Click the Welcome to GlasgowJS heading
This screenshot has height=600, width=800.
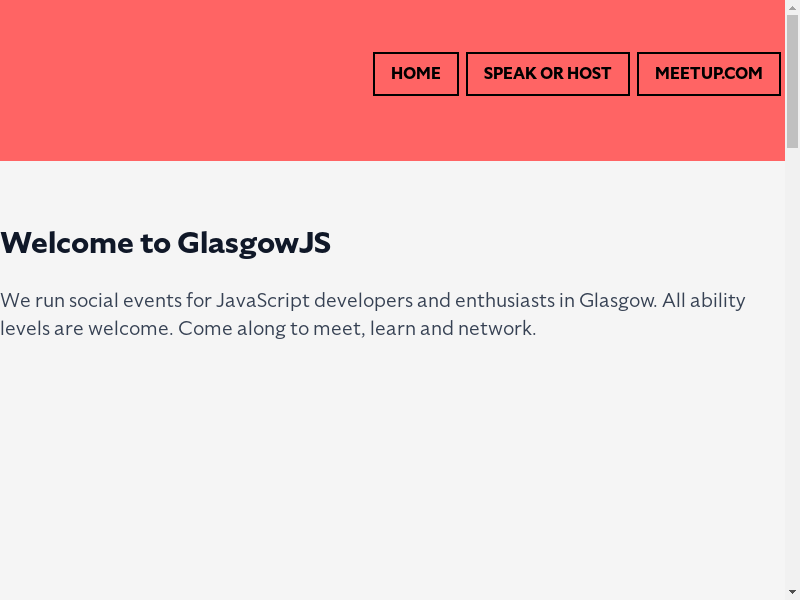tap(165, 243)
